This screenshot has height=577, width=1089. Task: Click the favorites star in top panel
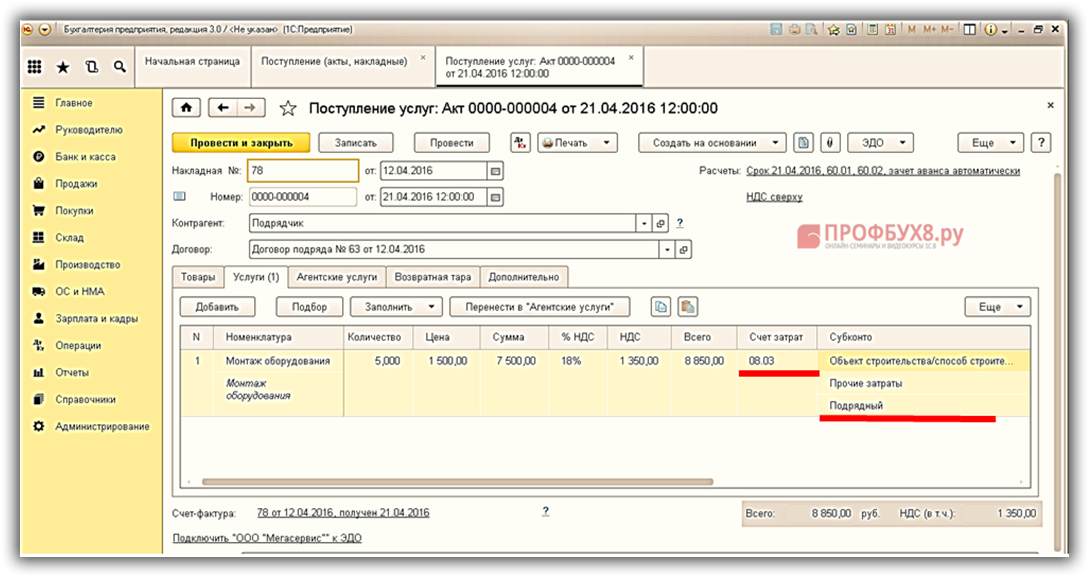pos(63,67)
